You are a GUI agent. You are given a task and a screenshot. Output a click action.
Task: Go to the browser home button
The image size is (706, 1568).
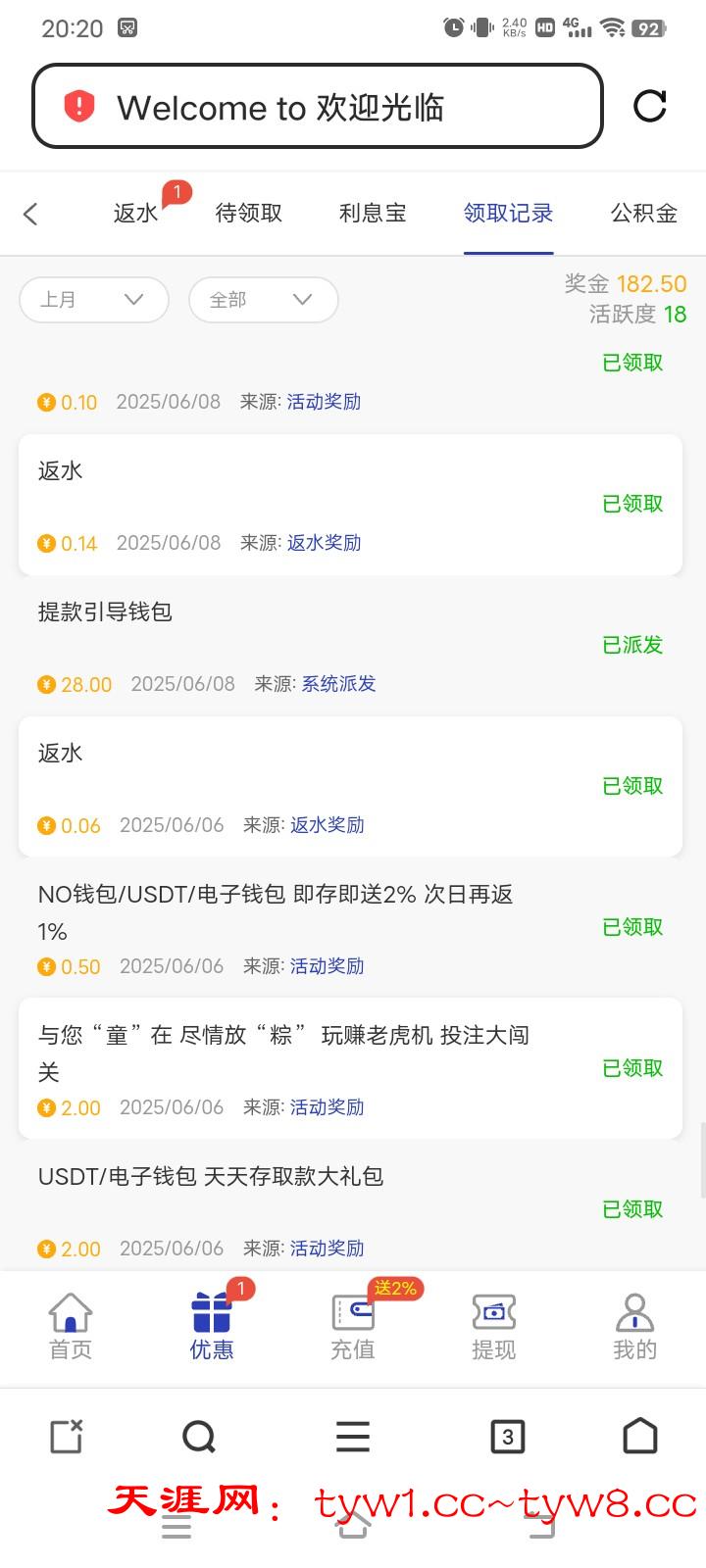640,1437
